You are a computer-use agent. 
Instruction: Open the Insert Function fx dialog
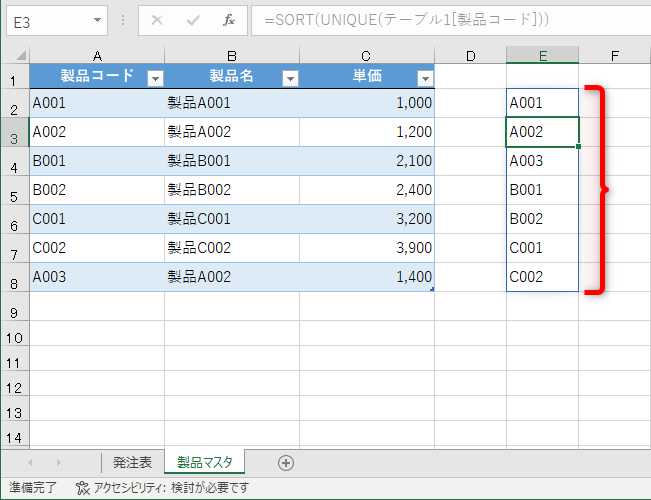pos(229,20)
